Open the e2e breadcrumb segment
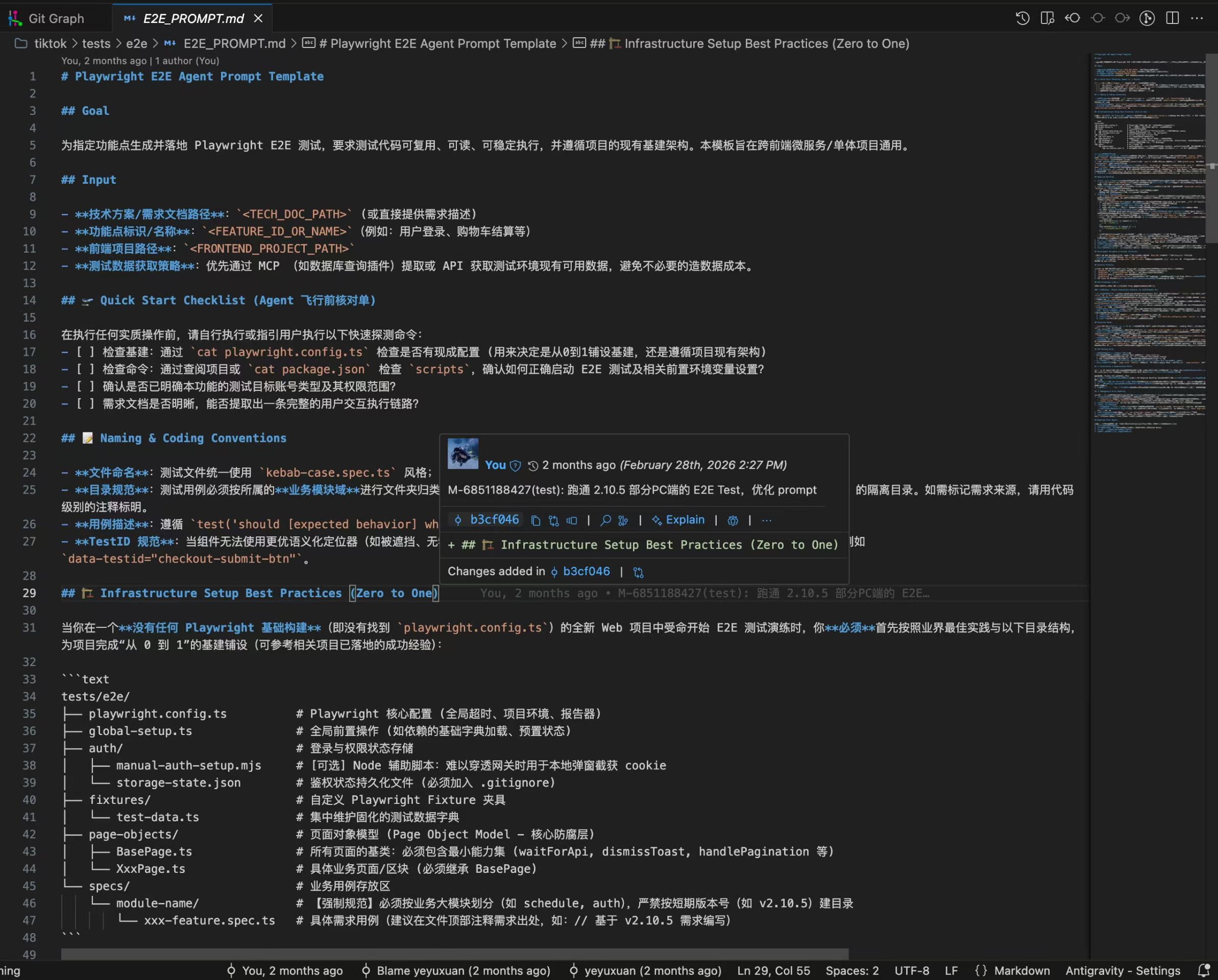Image resolution: width=1218 pixels, height=980 pixels. pyautogui.click(x=136, y=43)
